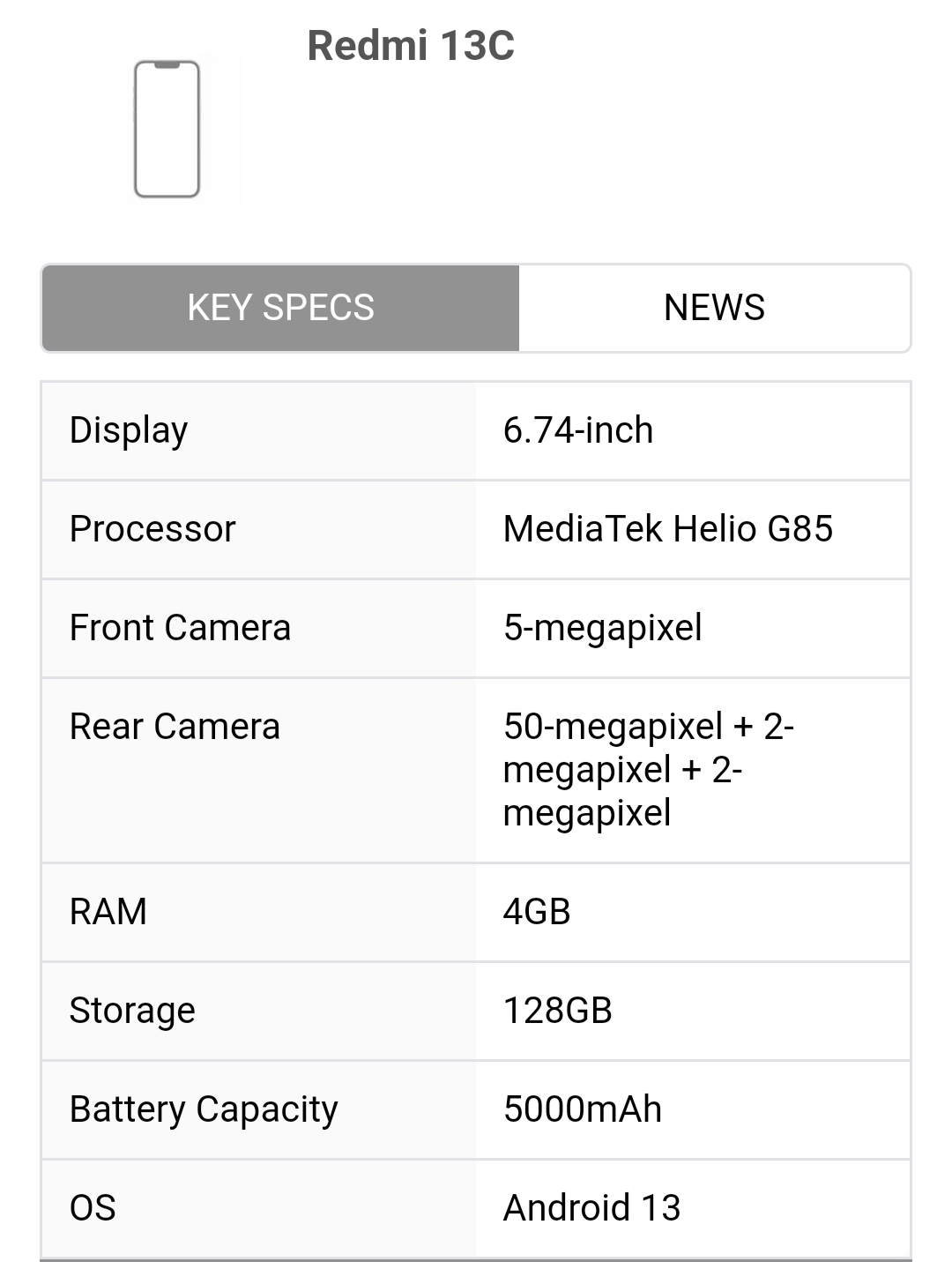Tap the Redmi 13C phone thumbnail image
The image size is (952, 1262).
(x=167, y=129)
